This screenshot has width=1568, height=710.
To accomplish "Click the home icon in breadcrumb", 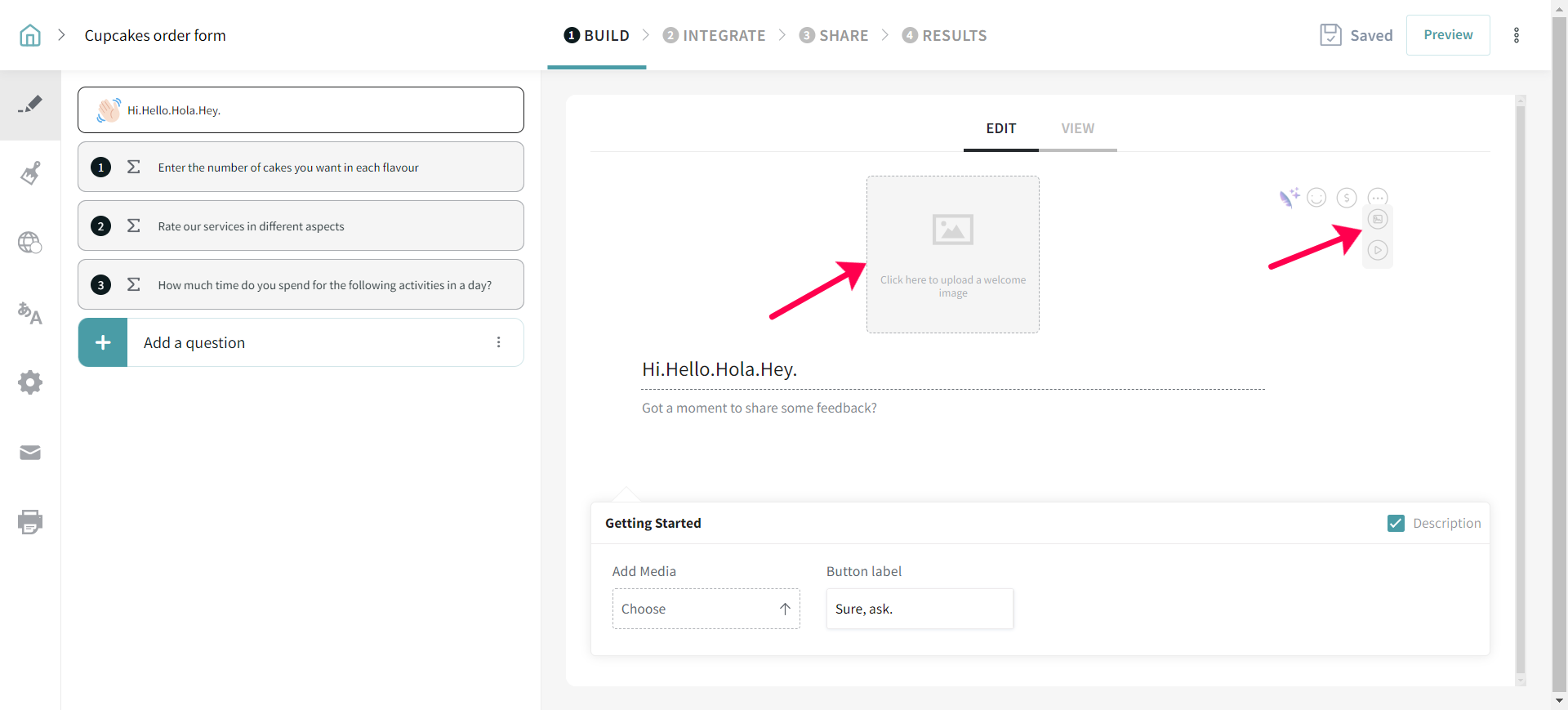I will pos(30,35).
